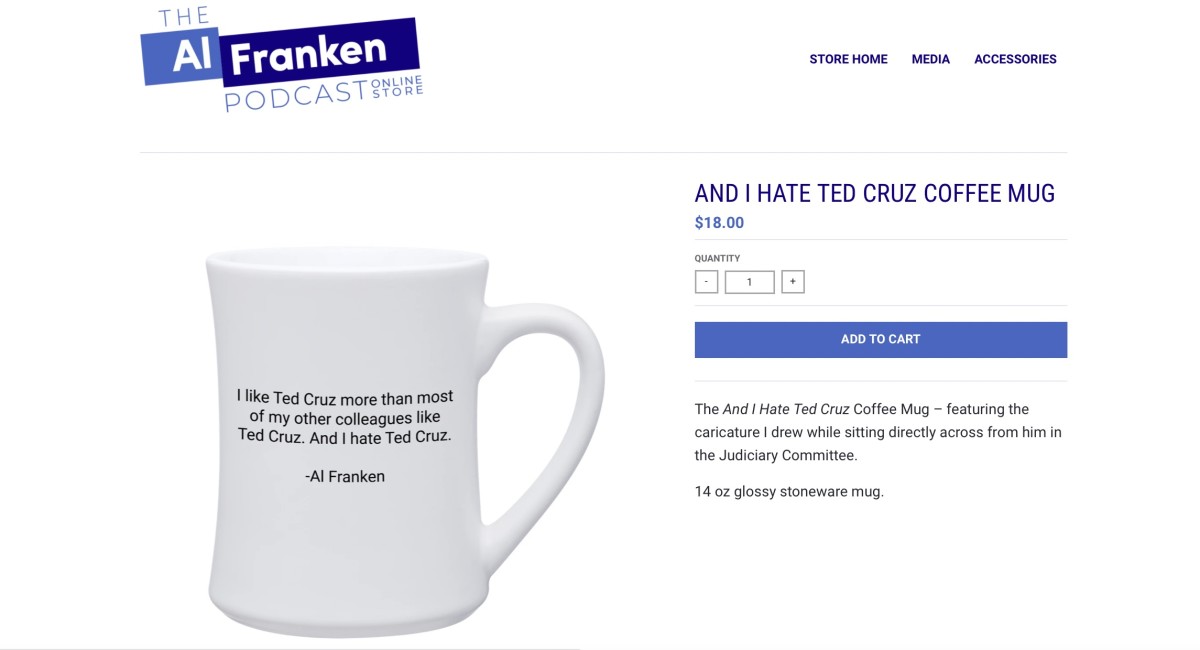Decrease quantity with the minus button
This screenshot has height=650, width=1200.
[x=706, y=282]
